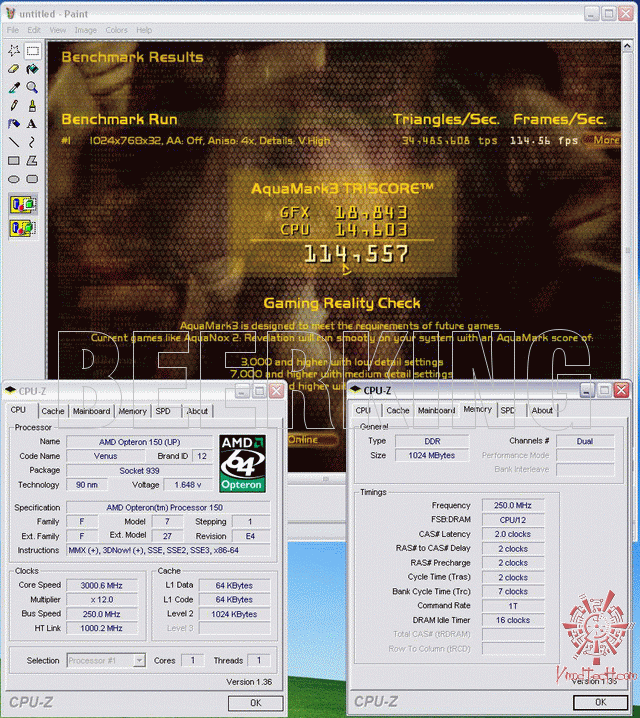This screenshot has height=718, width=640.
Task: Select the Line tool
Action: pyautogui.click(x=14, y=142)
